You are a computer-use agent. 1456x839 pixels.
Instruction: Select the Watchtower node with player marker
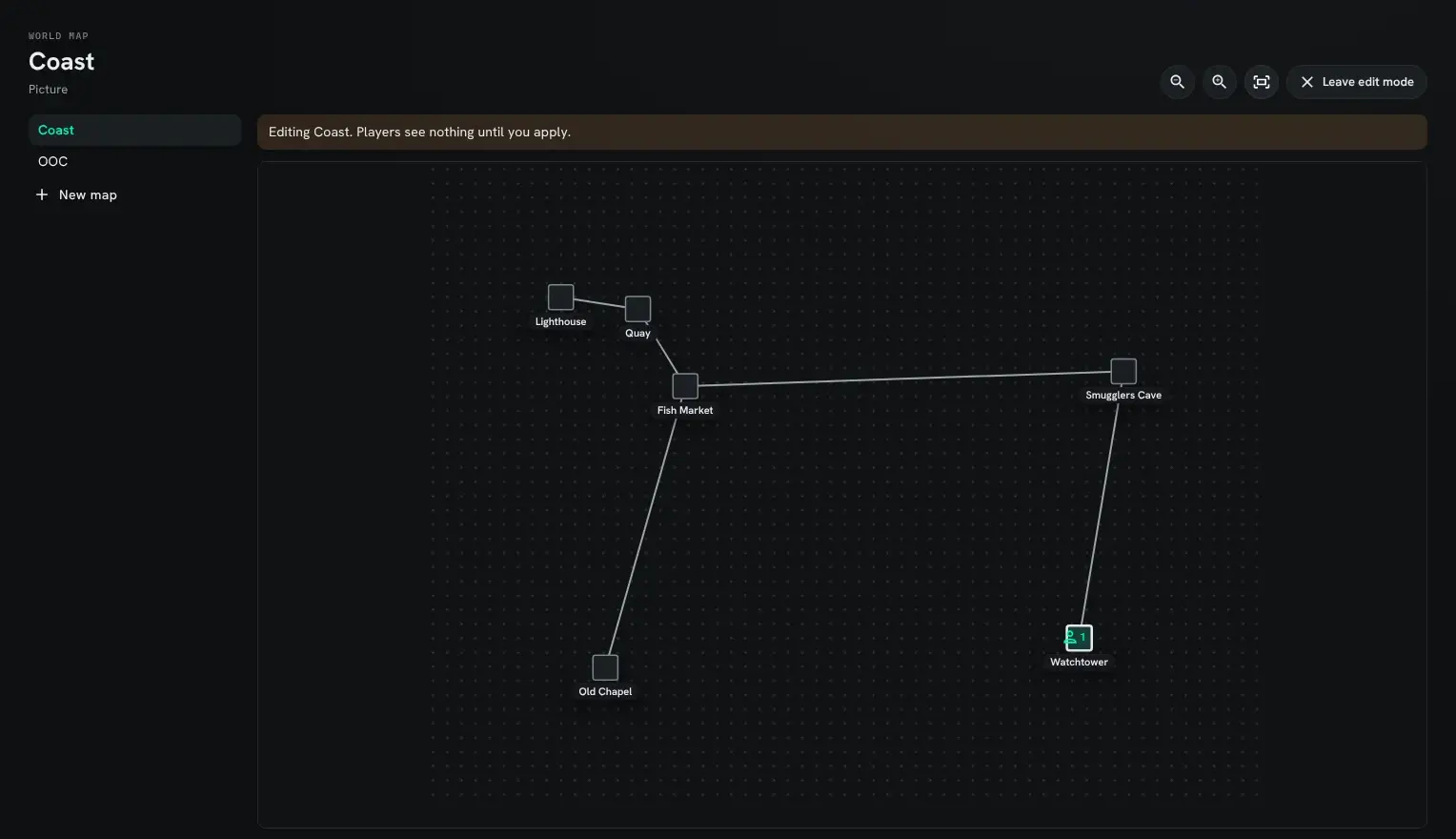(x=1079, y=638)
